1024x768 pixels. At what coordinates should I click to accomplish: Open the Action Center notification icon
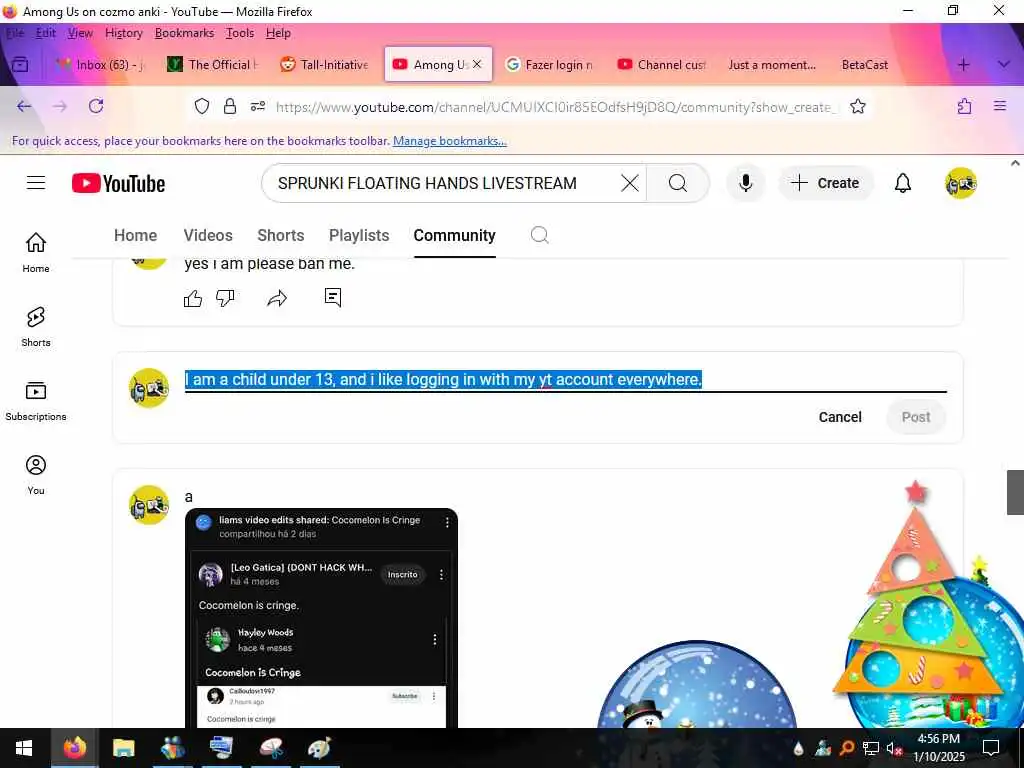(991, 748)
